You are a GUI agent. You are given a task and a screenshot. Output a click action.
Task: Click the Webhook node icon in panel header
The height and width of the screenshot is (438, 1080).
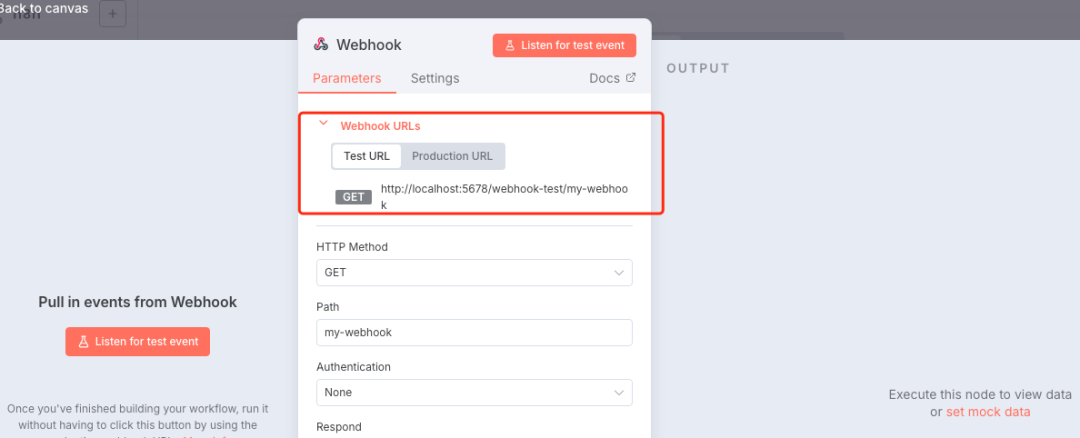[x=321, y=45]
